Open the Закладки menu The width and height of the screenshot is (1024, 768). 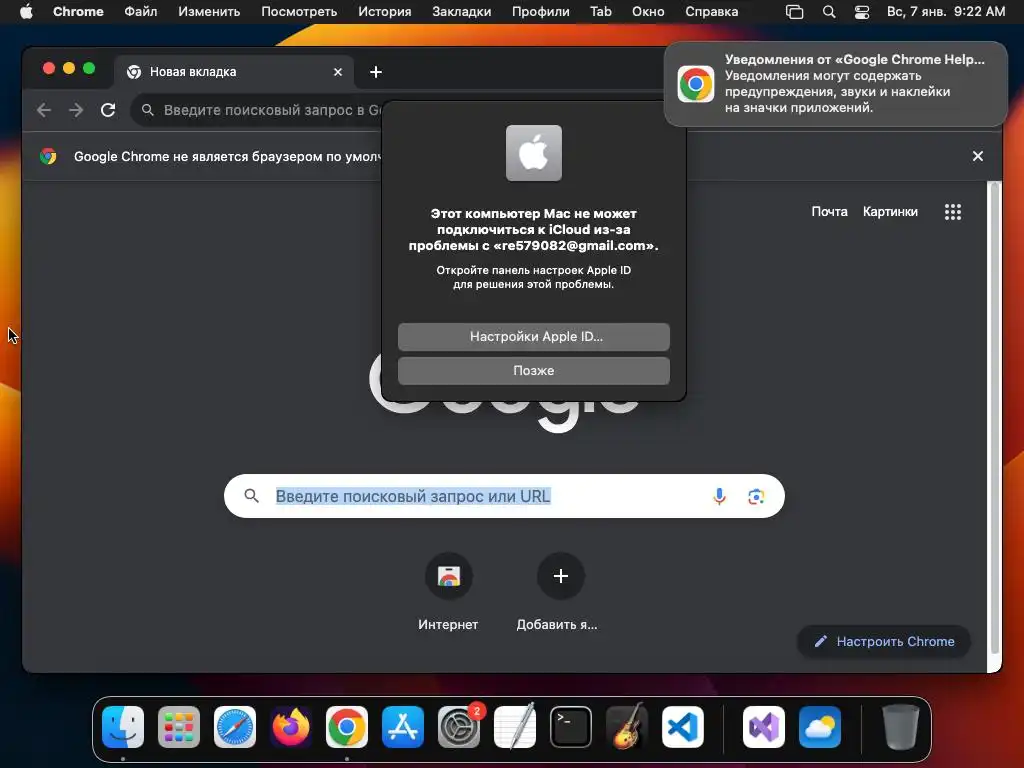(462, 12)
